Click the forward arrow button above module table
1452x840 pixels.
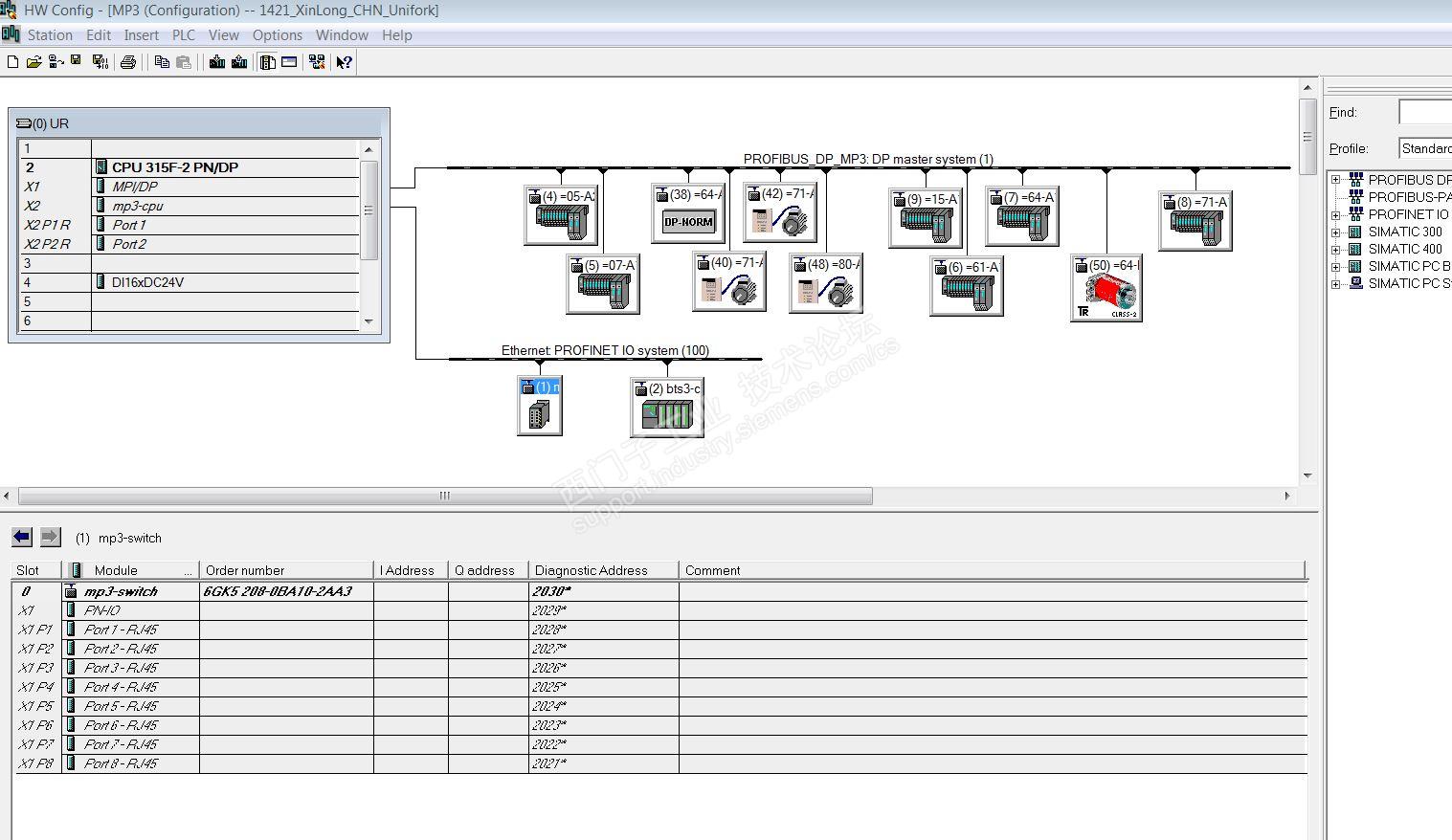pyautogui.click(x=51, y=538)
